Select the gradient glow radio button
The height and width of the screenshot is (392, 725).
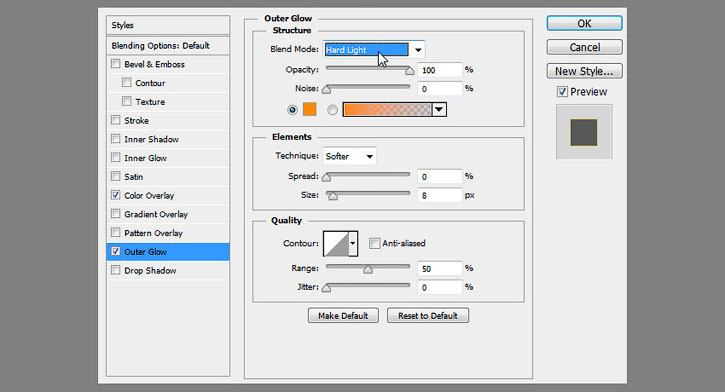[332, 110]
